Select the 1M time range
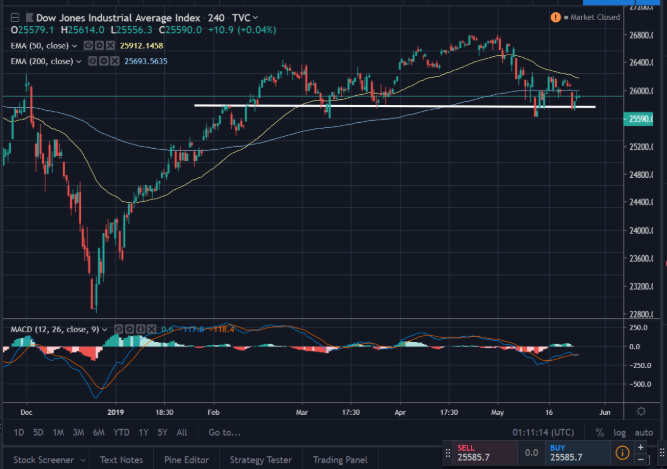Viewport: 667px width, 469px height. point(58,432)
